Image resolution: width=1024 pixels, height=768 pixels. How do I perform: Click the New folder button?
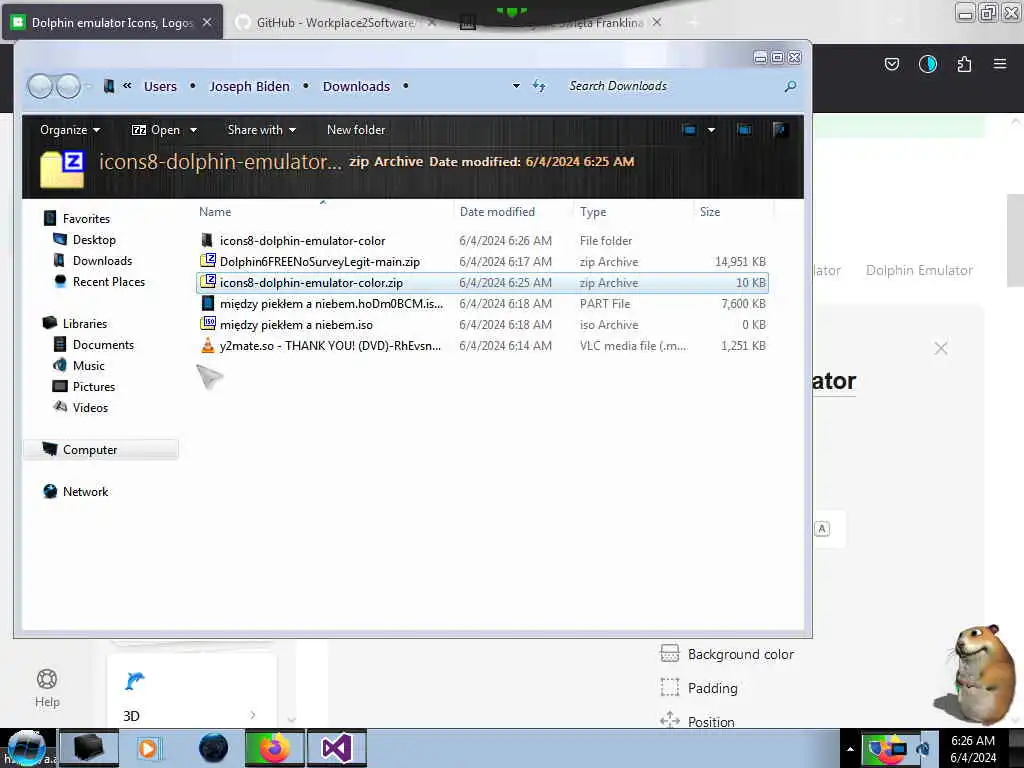coord(356,129)
